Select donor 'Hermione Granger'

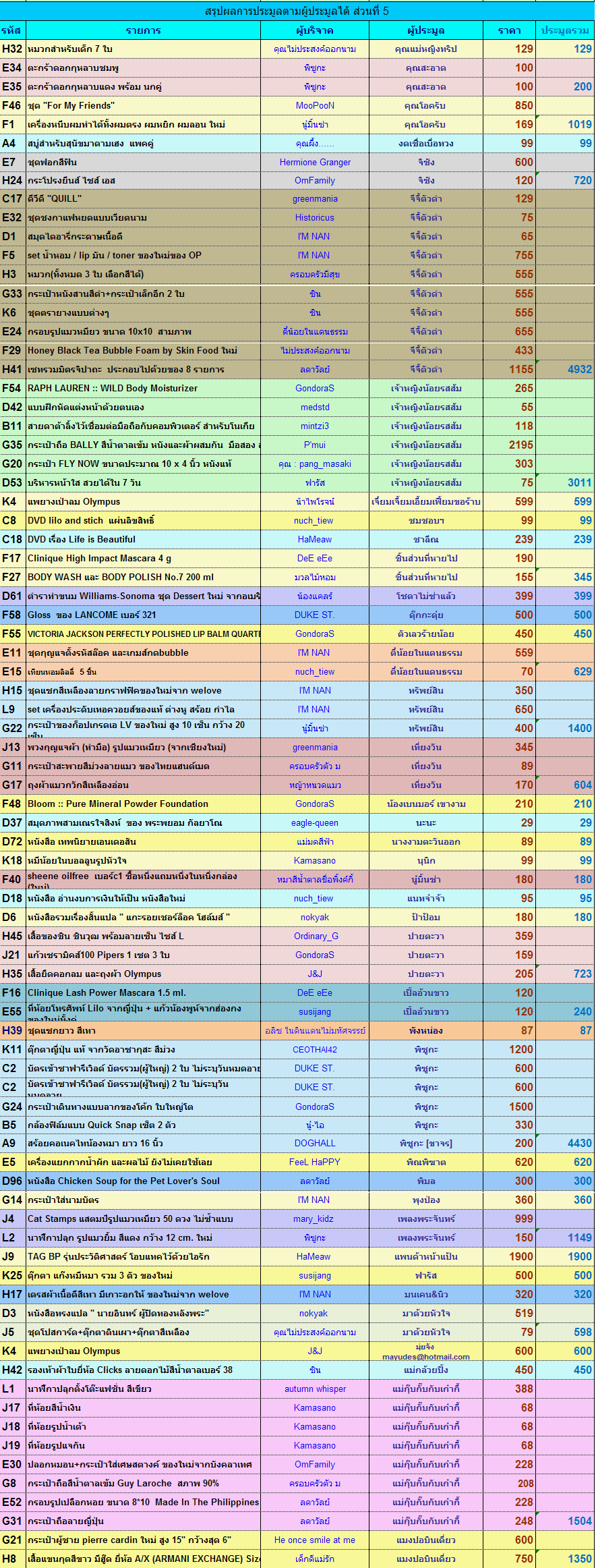click(315, 163)
